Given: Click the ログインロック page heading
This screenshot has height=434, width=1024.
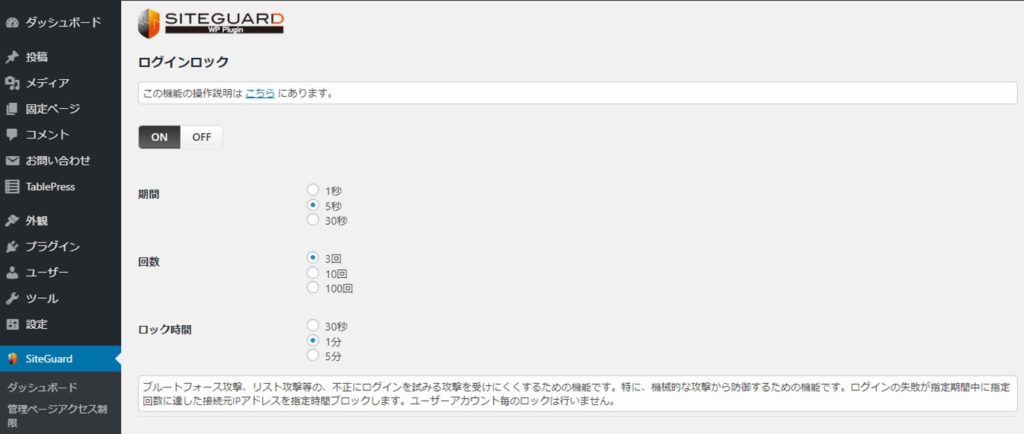Looking at the screenshot, I should pos(184,62).
